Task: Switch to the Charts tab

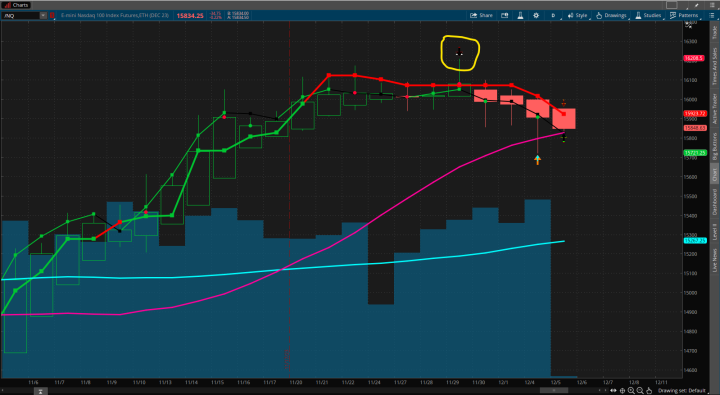Action: point(16,5)
